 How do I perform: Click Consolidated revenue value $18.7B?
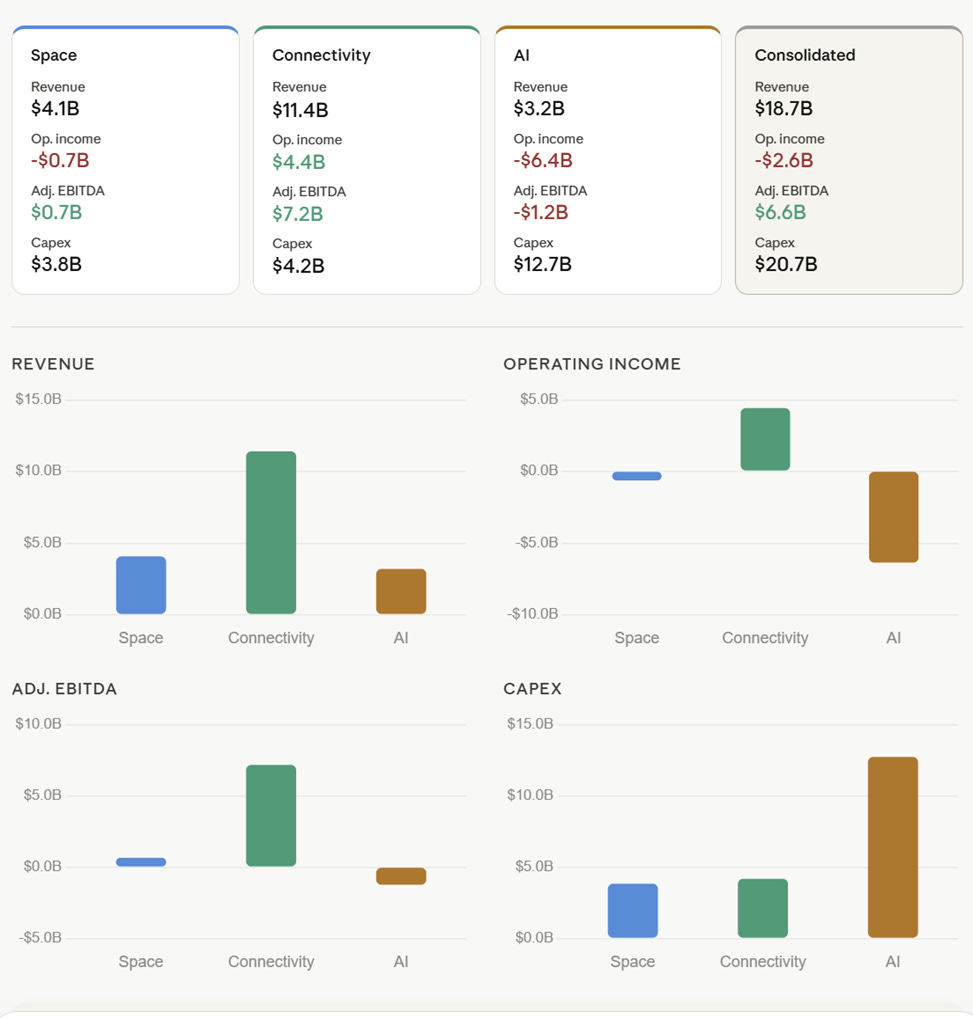(x=784, y=109)
